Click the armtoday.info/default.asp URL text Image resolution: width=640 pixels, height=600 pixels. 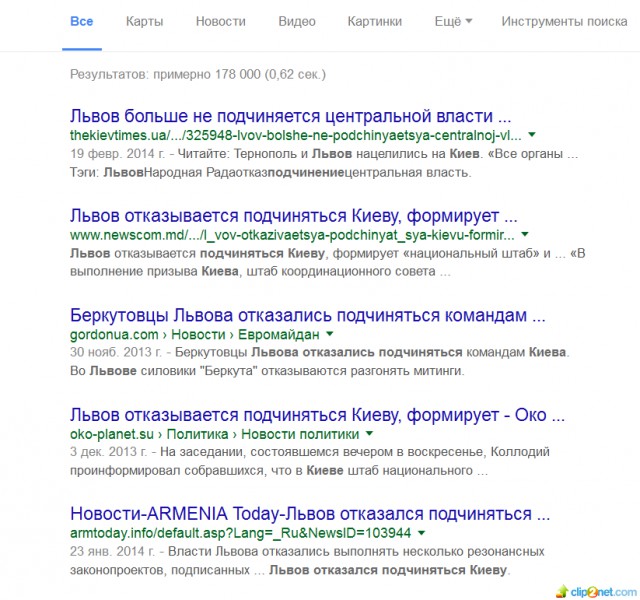click(240, 533)
